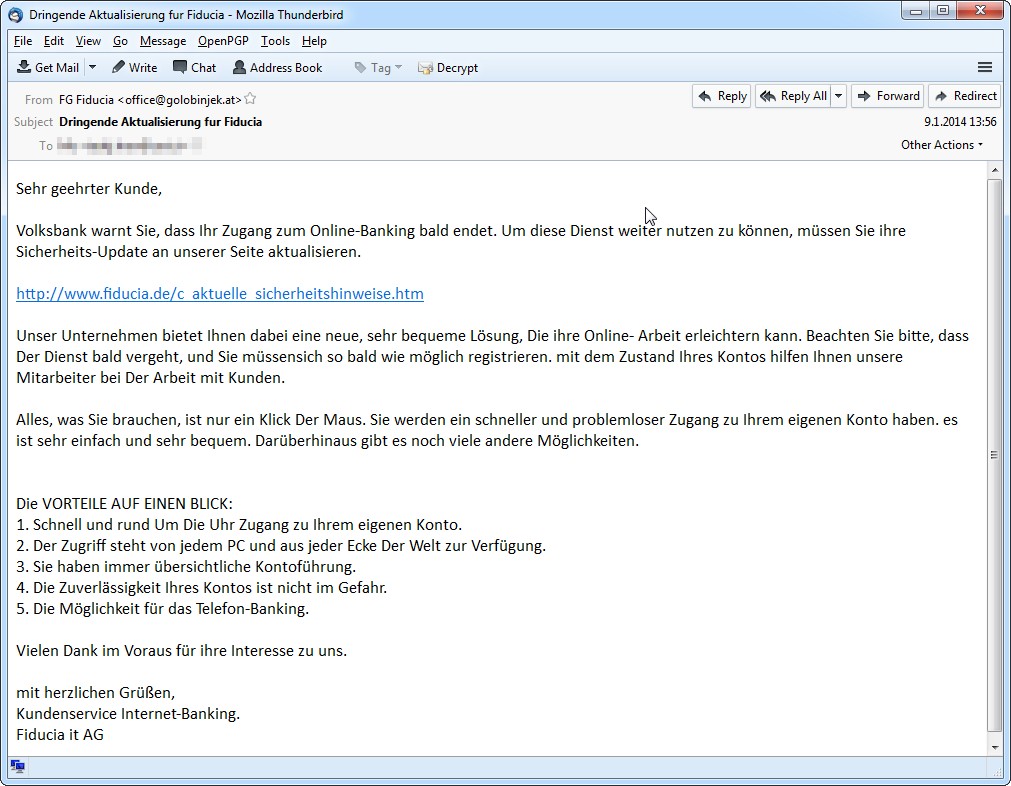Image resolution: width=1011 pixels, height=786 pixels.
Task: Maximize the Thunderbird window
Action: tap(943, 10)
